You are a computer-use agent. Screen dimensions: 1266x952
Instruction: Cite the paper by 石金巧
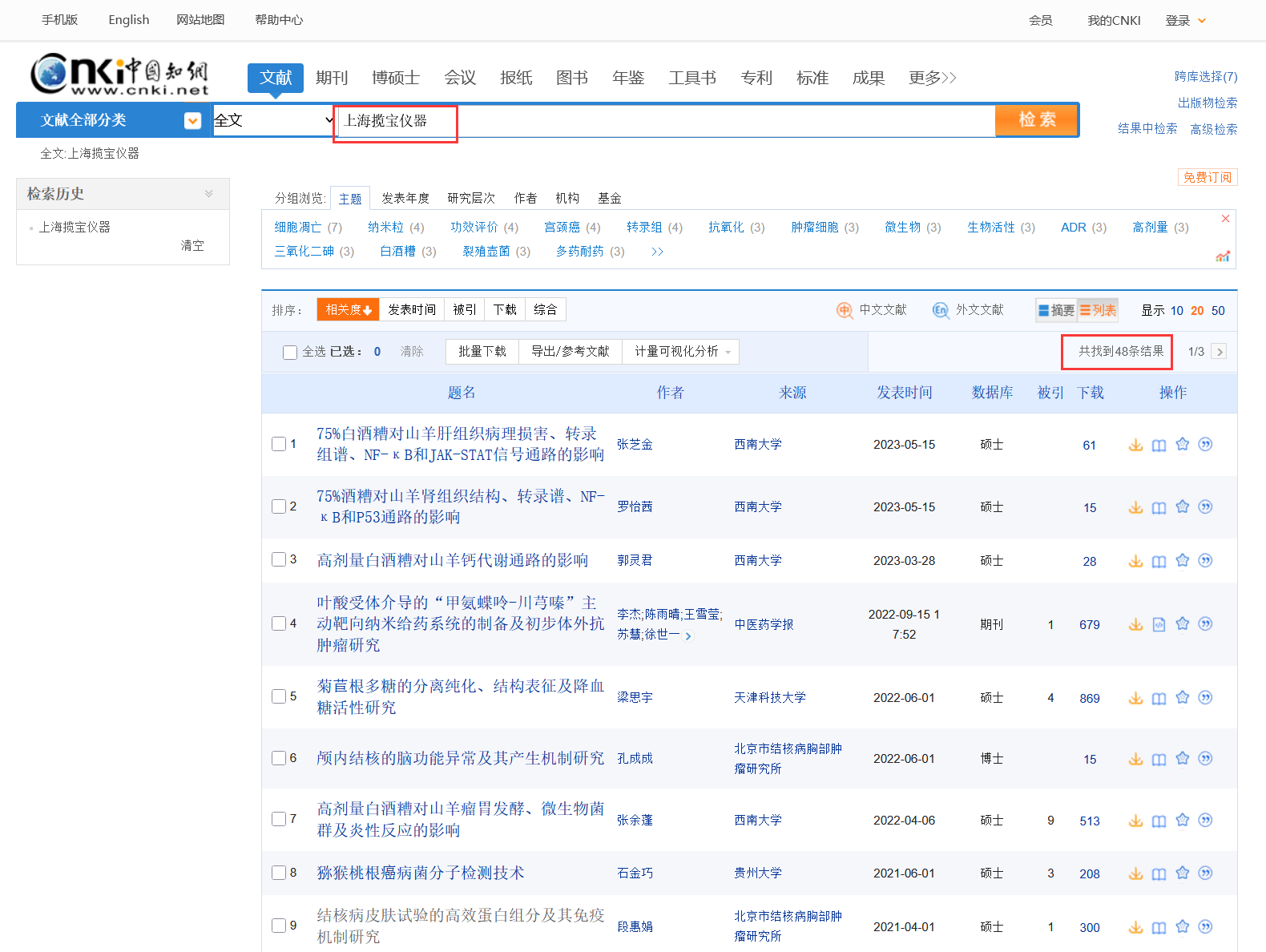pyautogui.click(x=1205, y=873)
